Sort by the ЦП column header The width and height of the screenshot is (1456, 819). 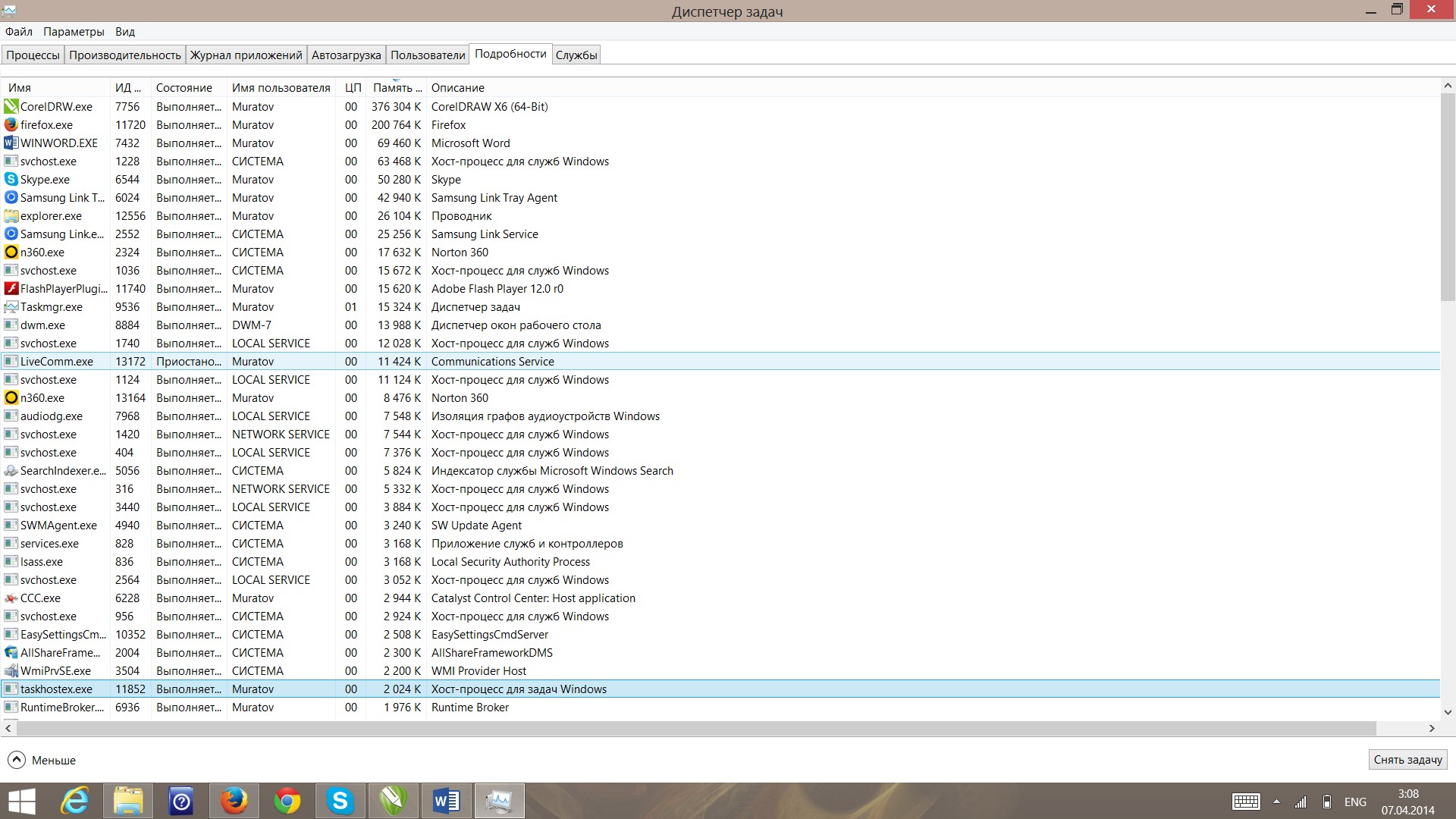click(x=351, y=88)
